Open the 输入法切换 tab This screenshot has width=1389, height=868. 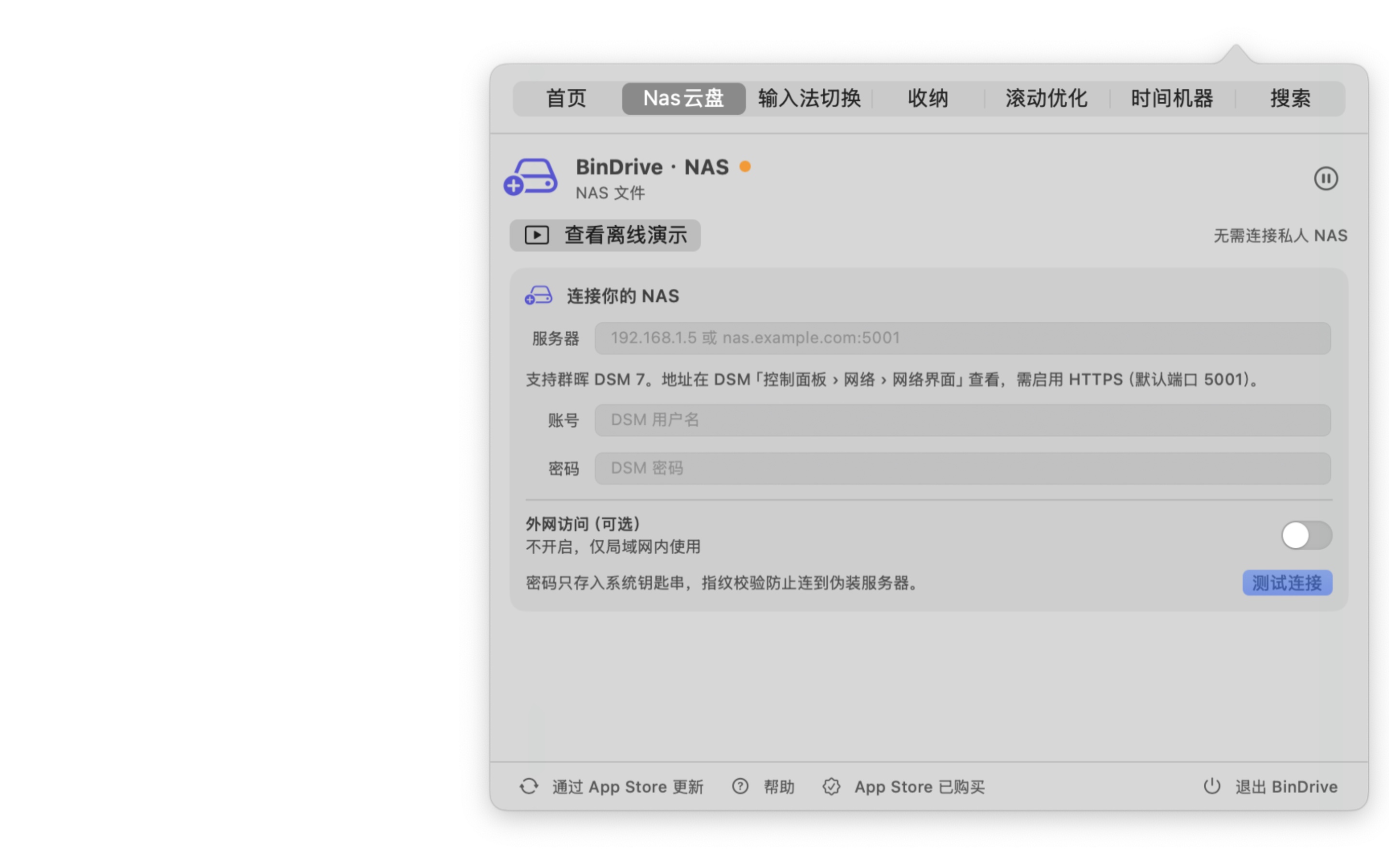(809, 99)
